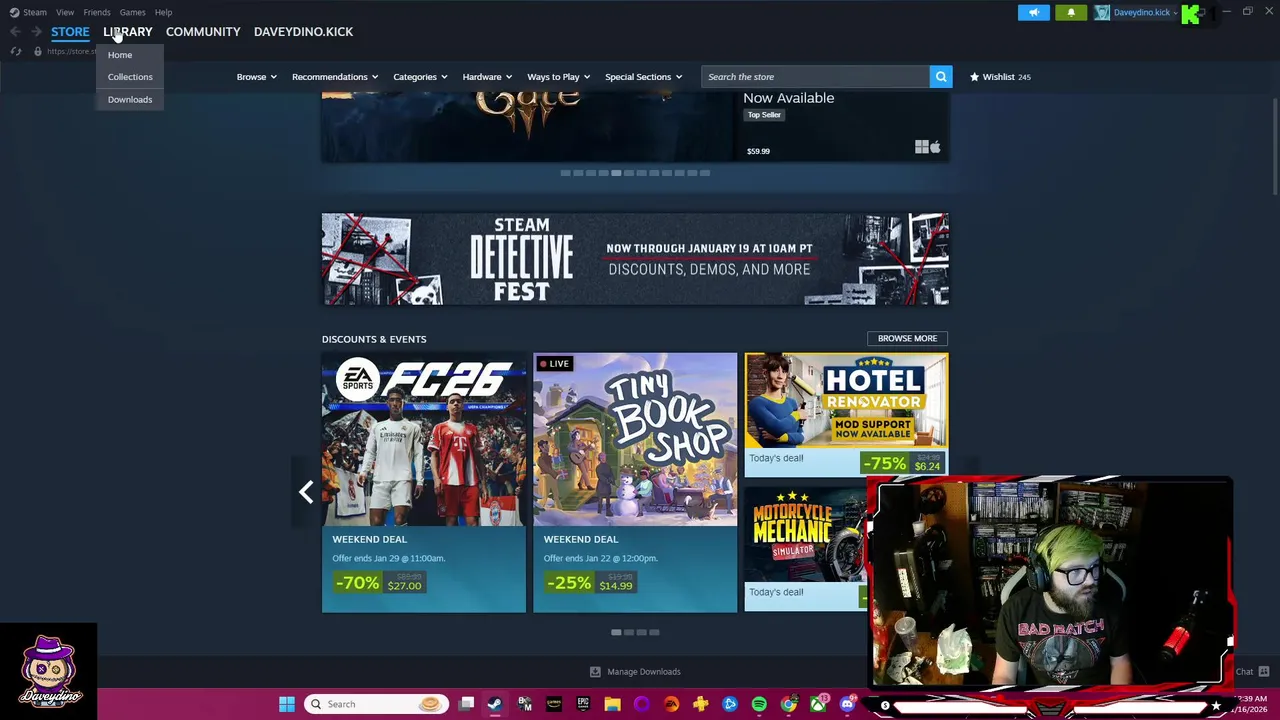
Task: Switch to the LIBRARY tab
Action: coord(128,32)
